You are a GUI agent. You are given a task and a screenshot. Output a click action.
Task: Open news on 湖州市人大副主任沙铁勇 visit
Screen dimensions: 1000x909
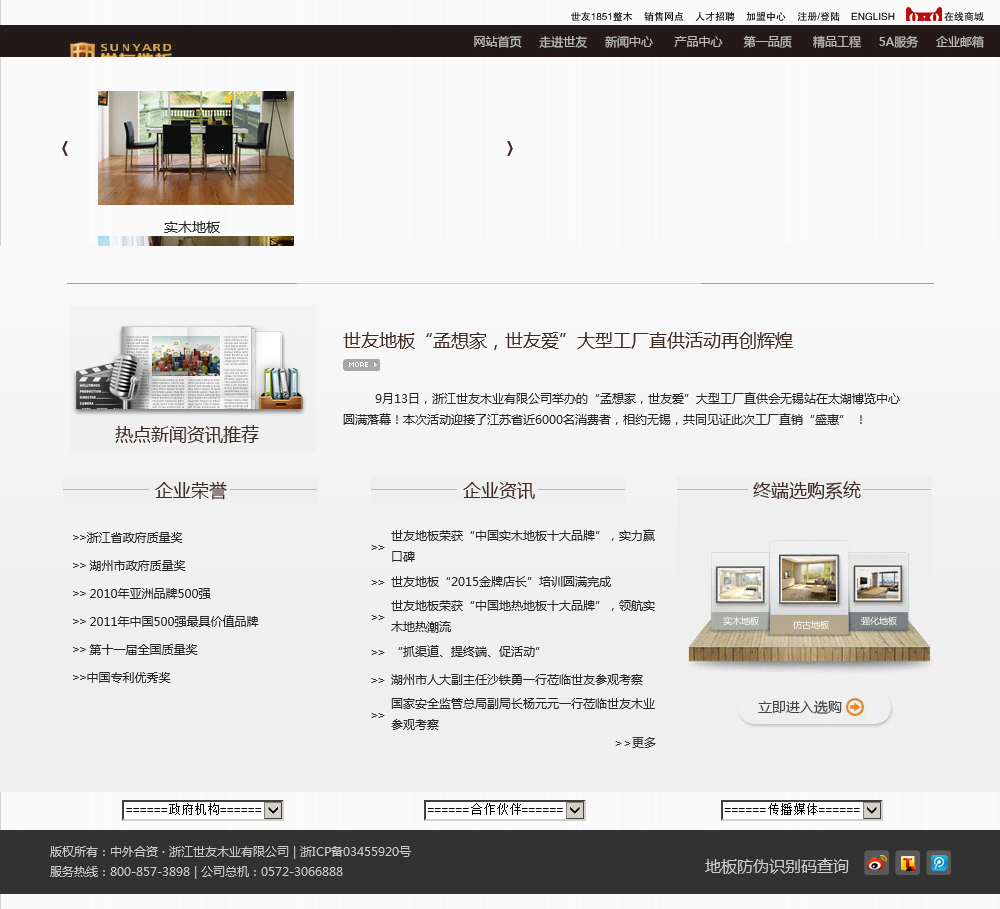(x=517, y=680)
